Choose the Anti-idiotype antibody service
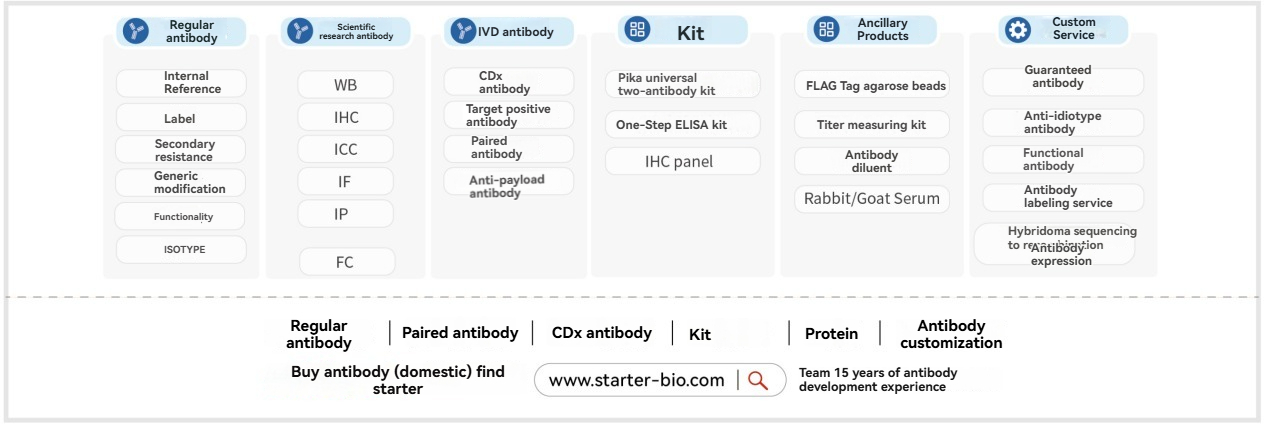 [1062, 122]
